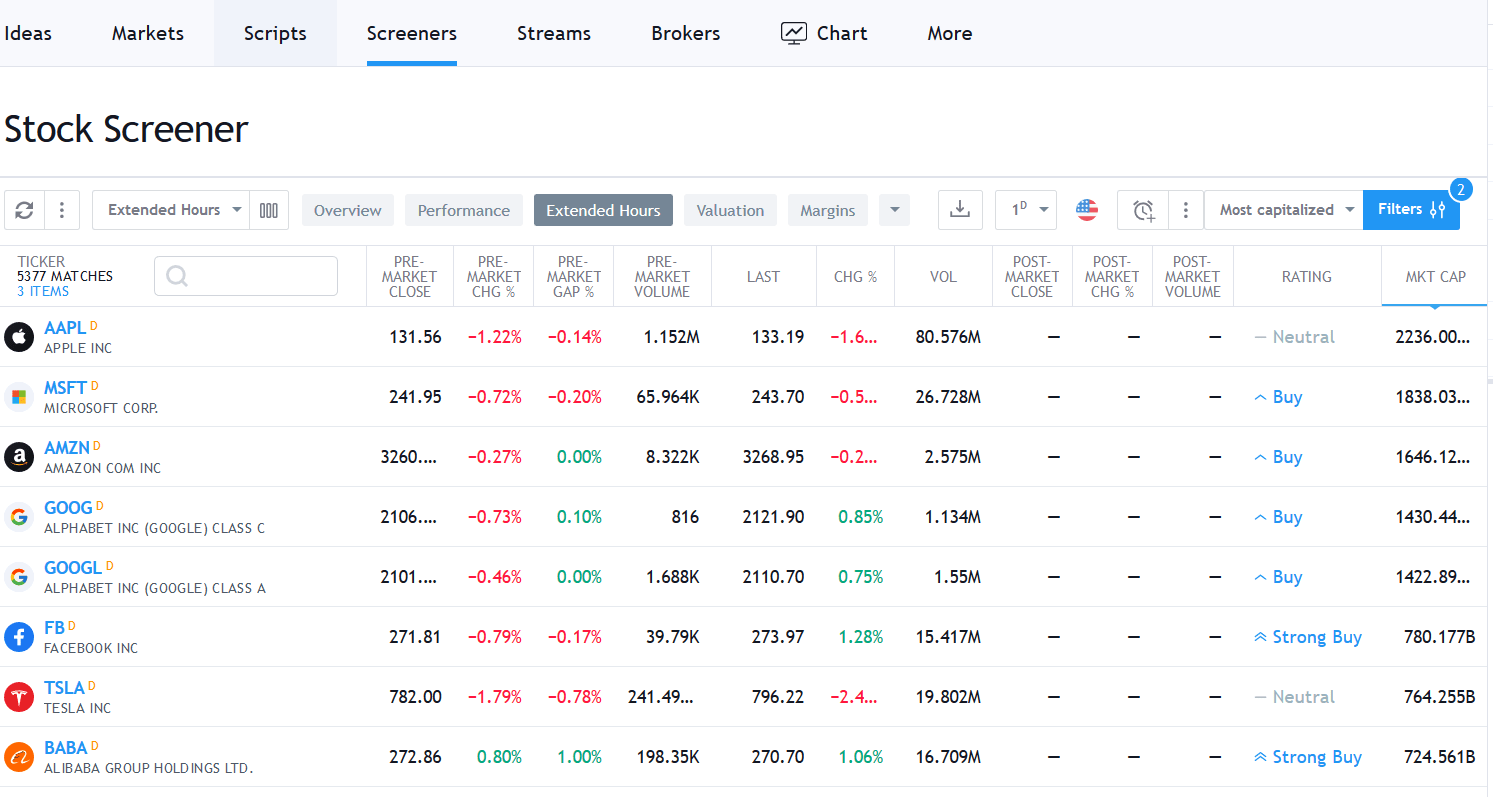
Task: Click the column layout icon next to Extended Hours
Action: tap(269, 209)
